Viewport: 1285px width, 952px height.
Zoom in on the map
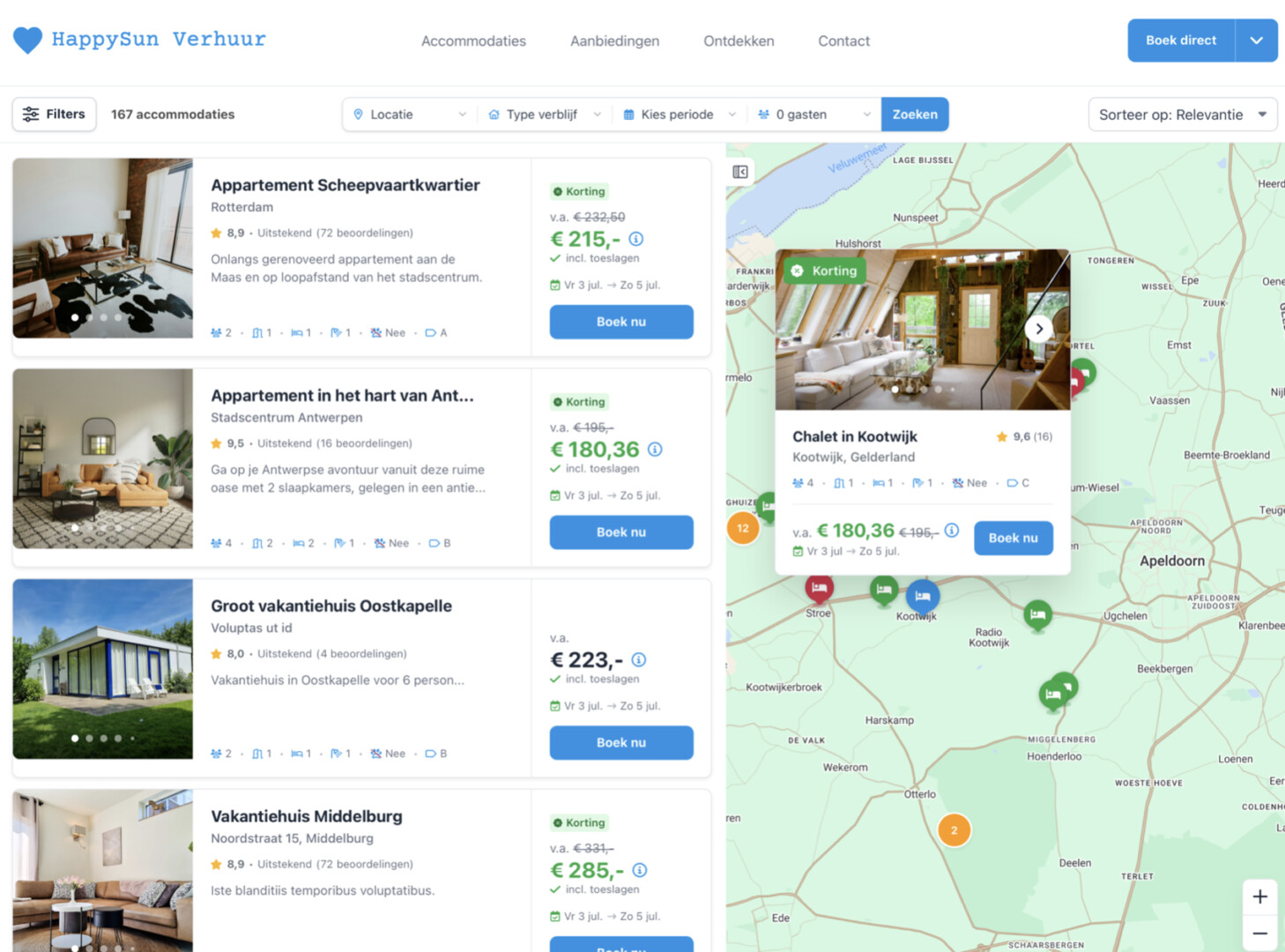(x=1259, y=896)
